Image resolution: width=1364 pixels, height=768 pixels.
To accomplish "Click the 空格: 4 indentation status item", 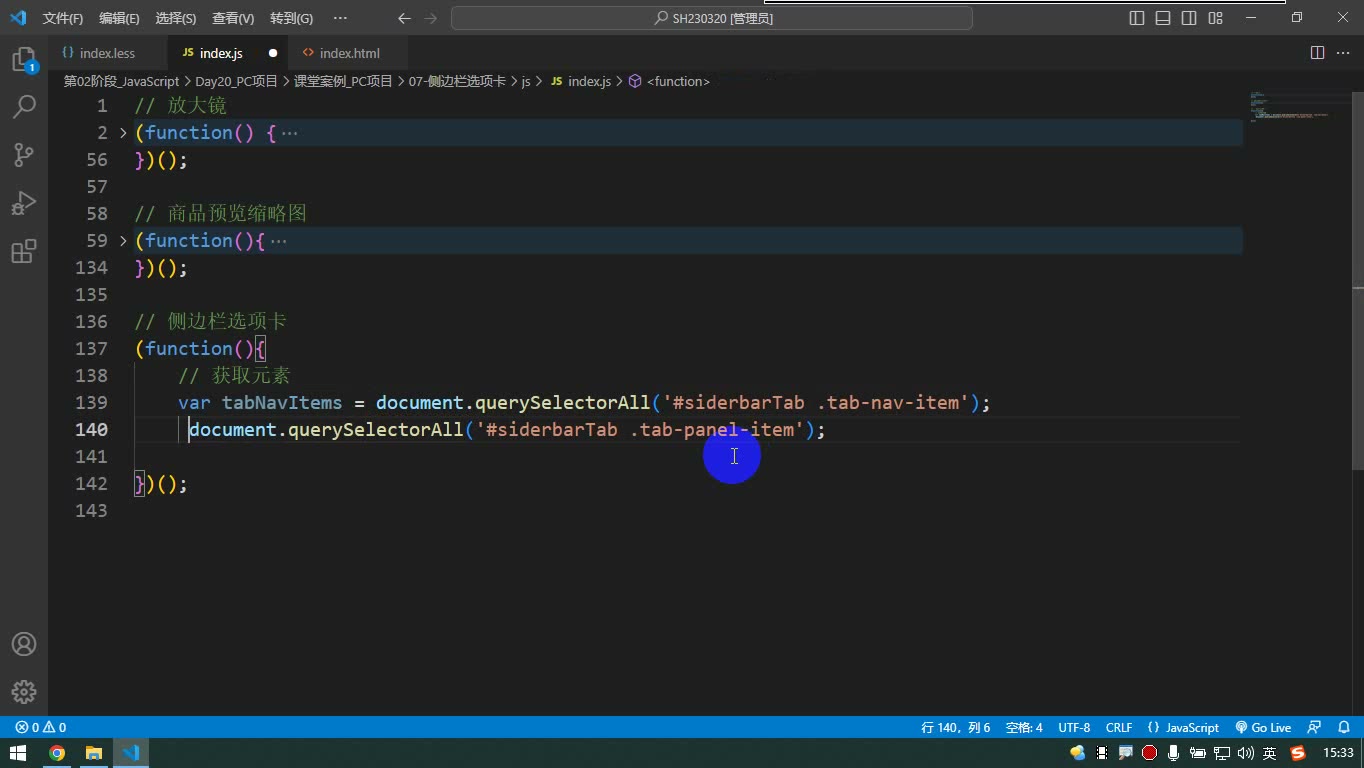I will (x=1024, y=727).
